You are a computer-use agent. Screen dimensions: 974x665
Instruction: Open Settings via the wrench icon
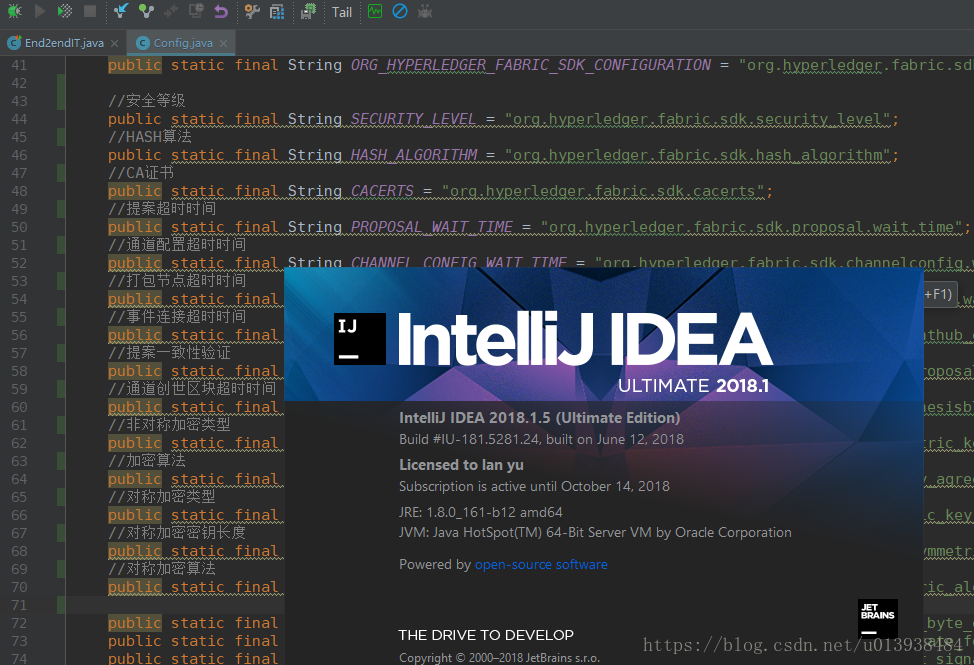pos(252,11)
